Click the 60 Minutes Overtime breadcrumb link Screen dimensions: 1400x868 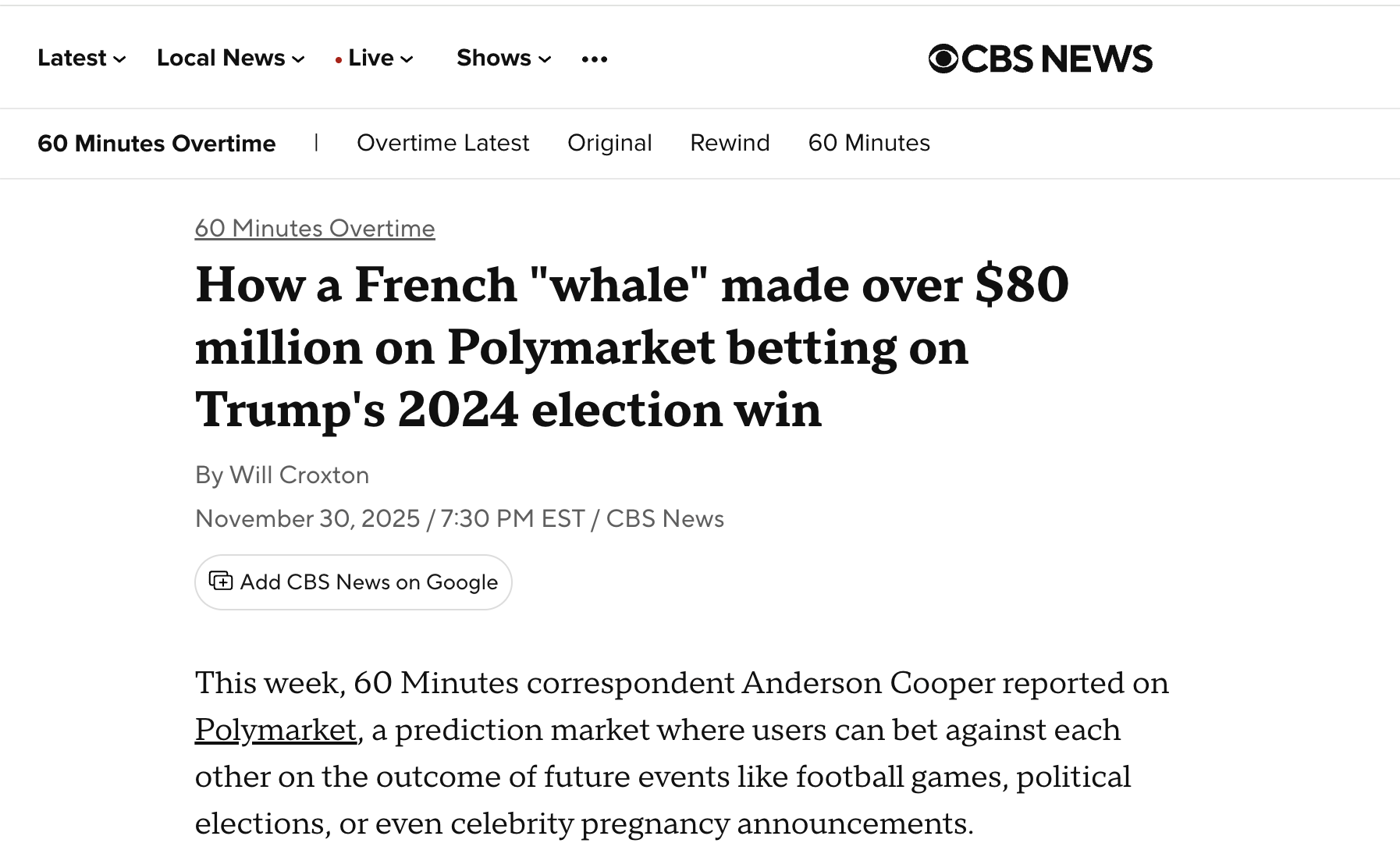pyautogui.click(x=314, y=229)
